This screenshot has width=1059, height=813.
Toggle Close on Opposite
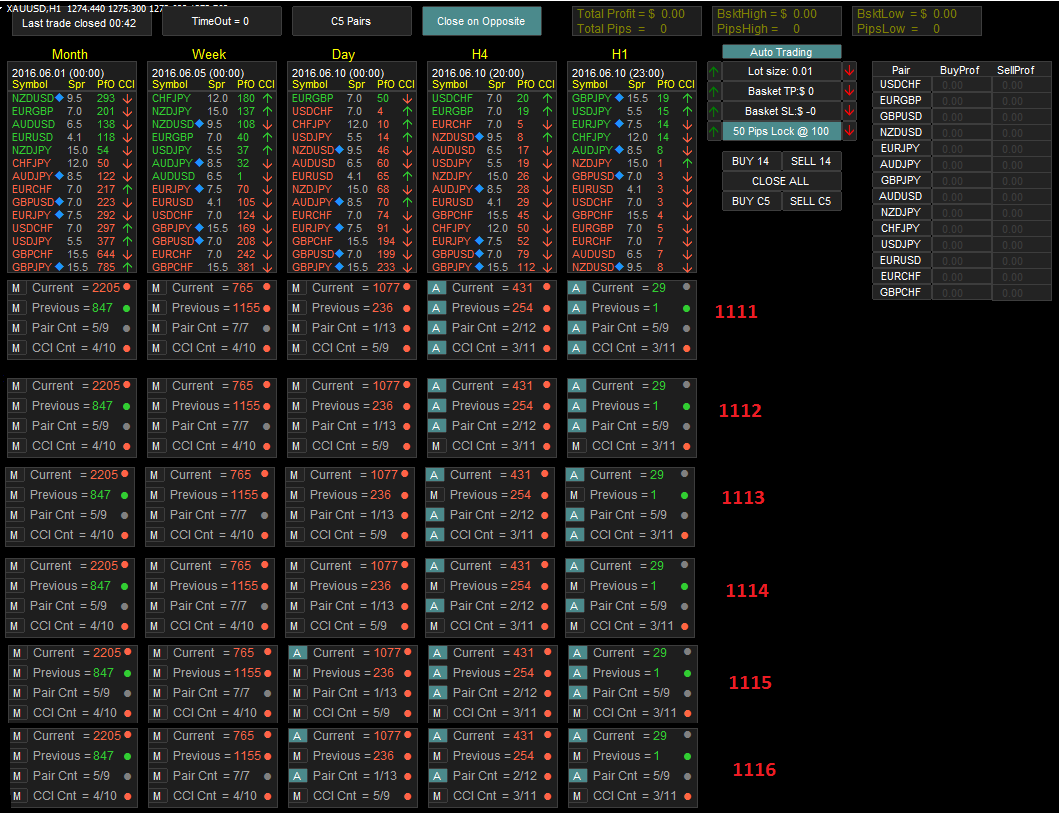click(x=482, y=21)
